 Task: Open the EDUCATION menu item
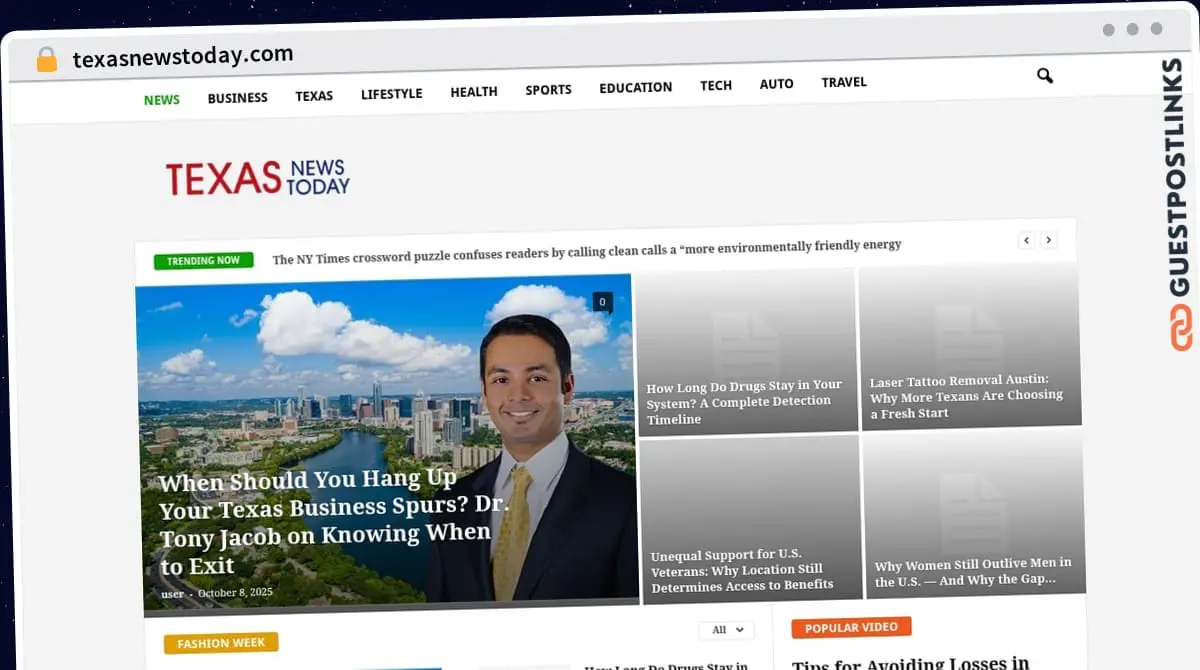(x=636, y=88)
